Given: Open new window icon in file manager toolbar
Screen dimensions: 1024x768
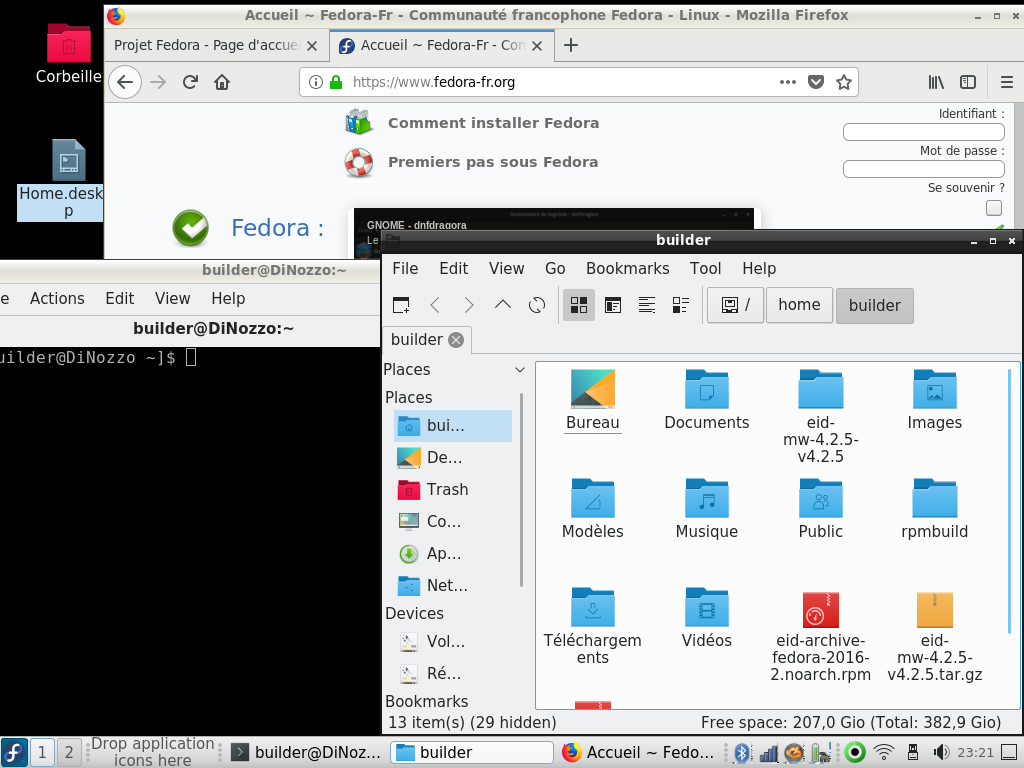Looking at the screenshot, I should tap(401, 305).
